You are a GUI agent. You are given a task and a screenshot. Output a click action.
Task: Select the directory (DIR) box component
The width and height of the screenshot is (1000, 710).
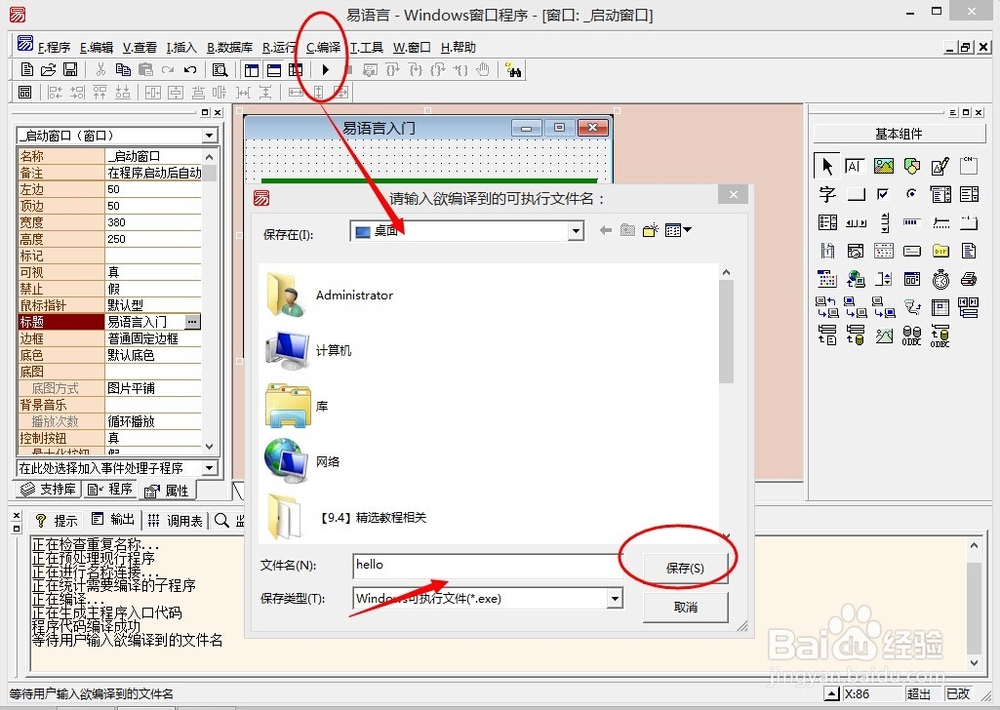click(940, 251)
